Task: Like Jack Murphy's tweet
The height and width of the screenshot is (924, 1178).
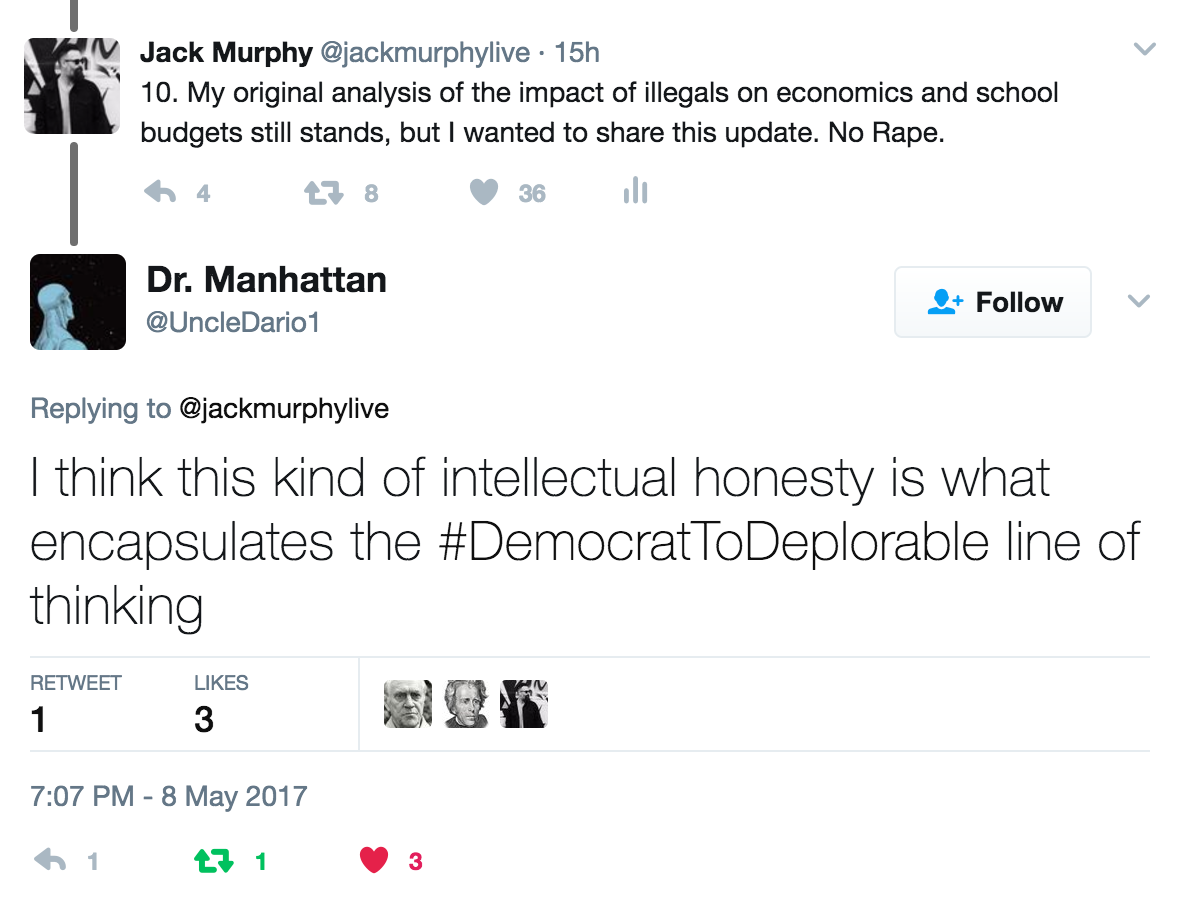Action: (x=484, y=192)
